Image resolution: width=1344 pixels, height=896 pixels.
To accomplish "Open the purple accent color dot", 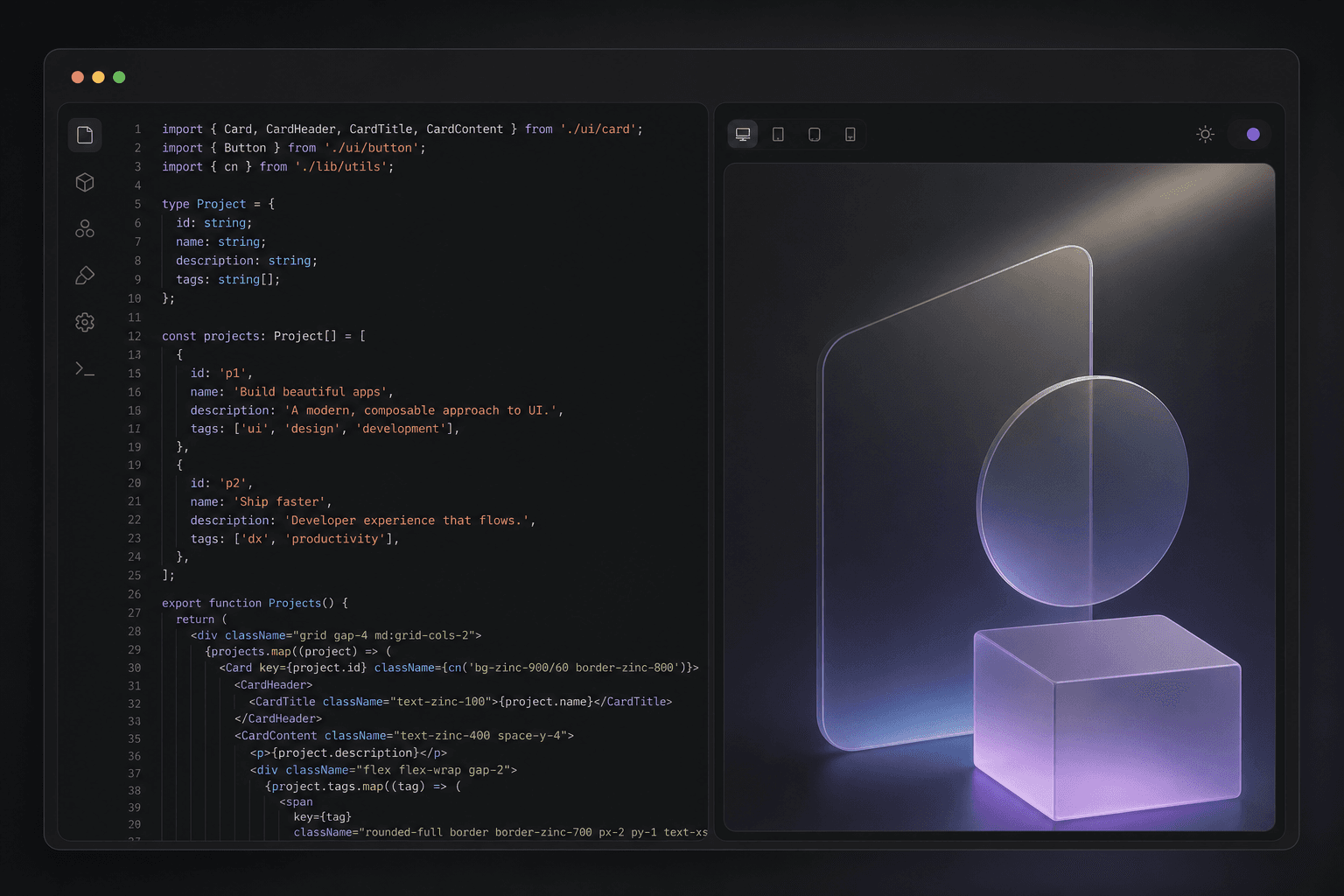I will pos(1253,134).
